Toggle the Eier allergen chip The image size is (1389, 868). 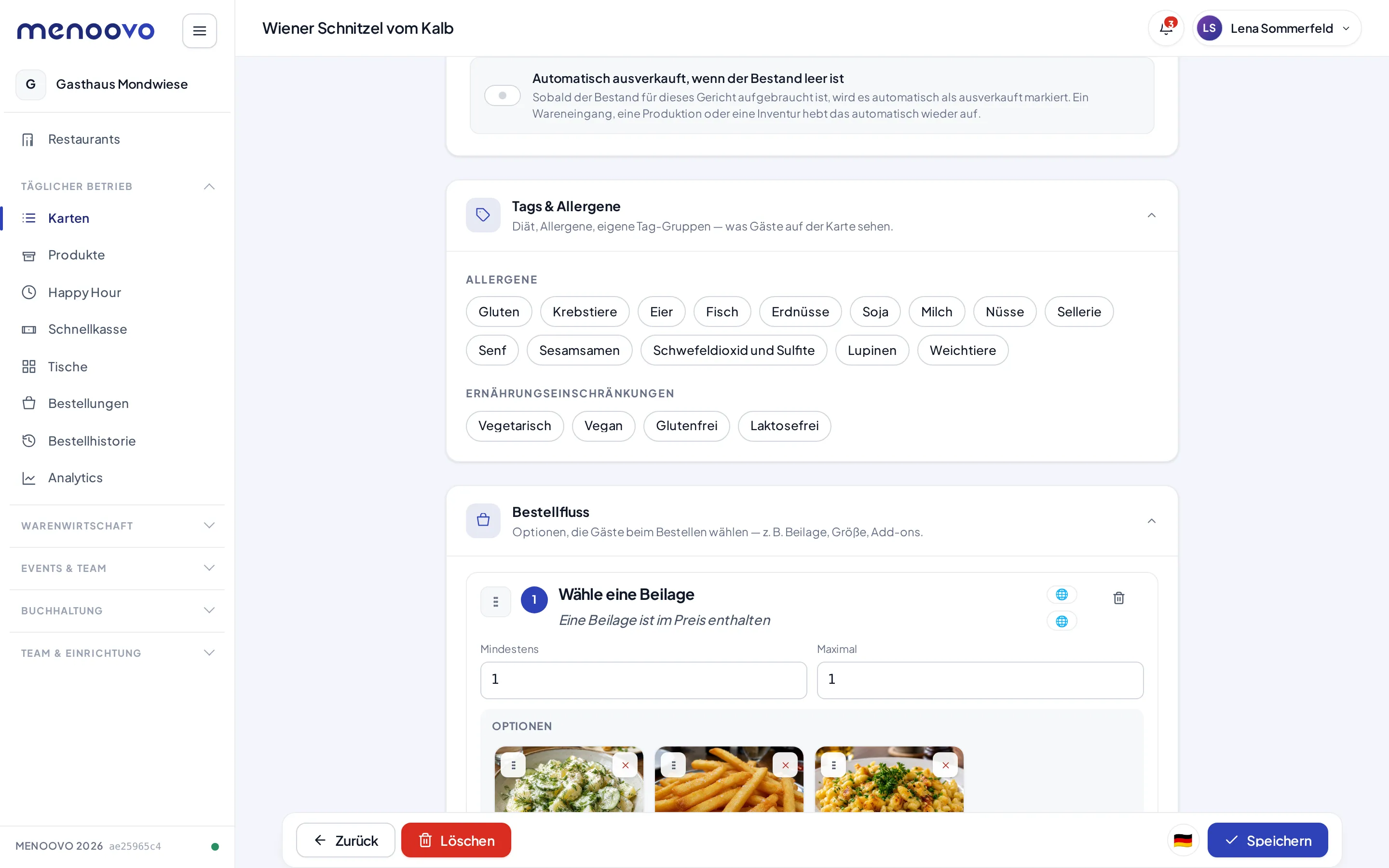pos(661,312)
